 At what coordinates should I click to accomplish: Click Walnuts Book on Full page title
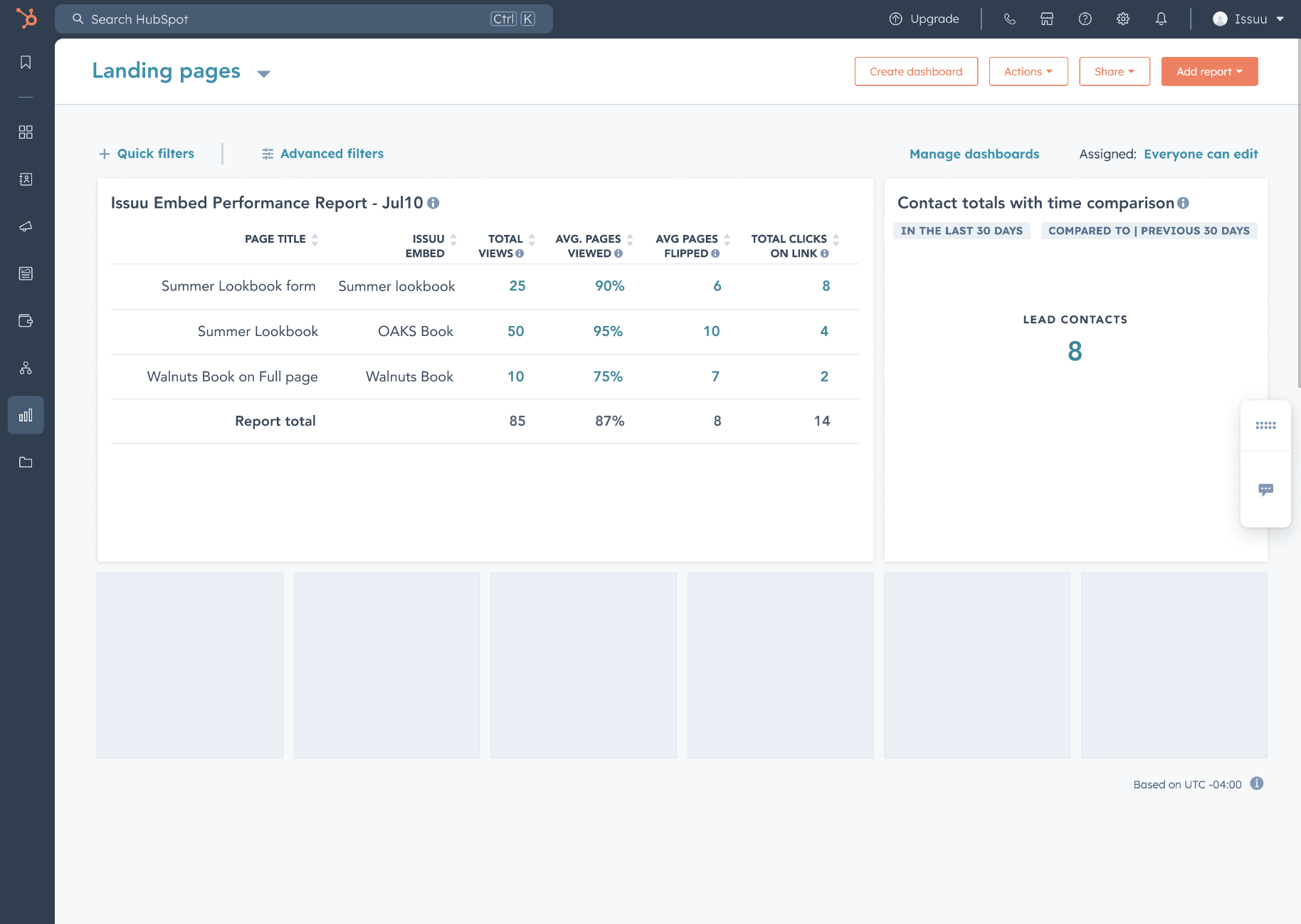pyautogui.click(x=232, y=377)
